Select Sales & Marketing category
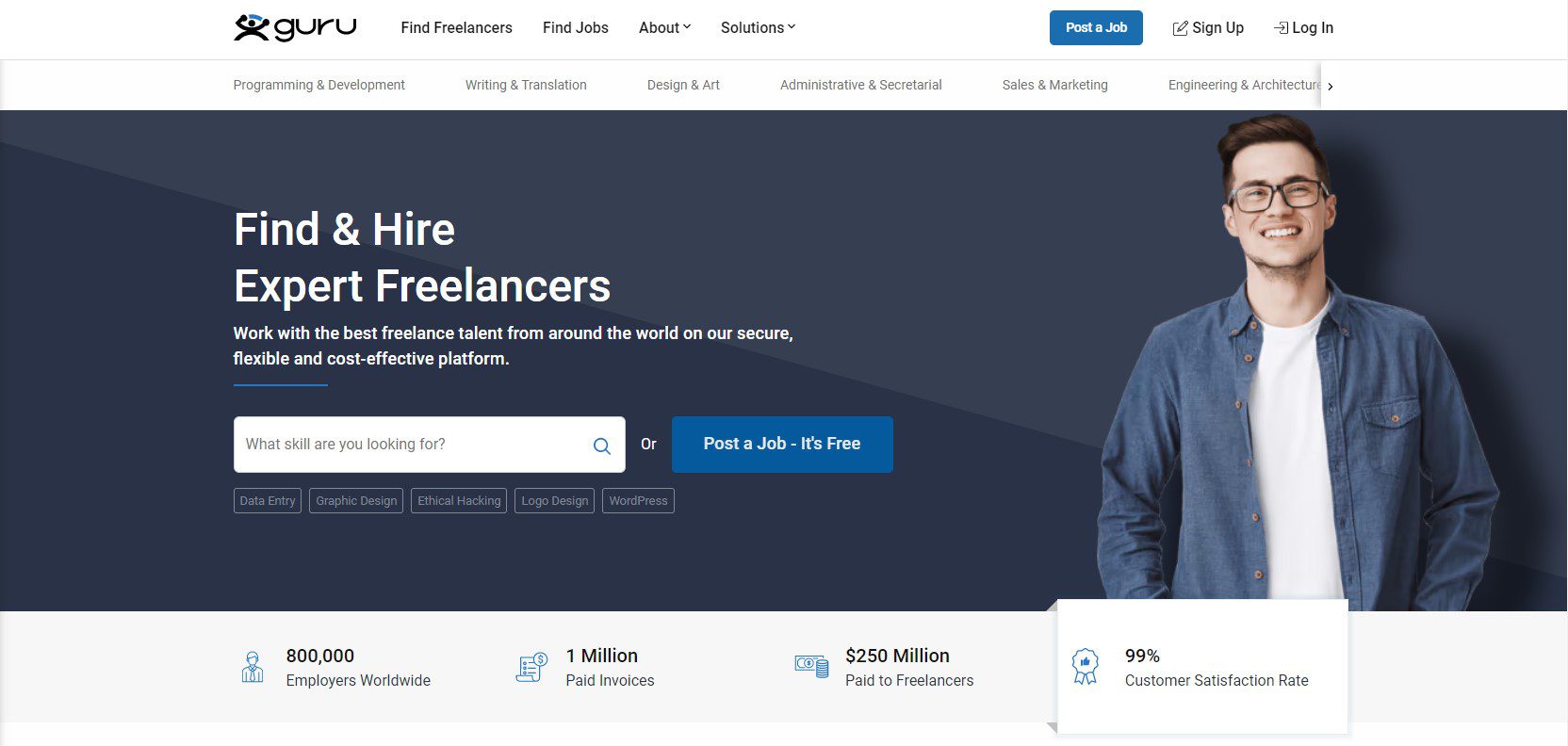This screenshot has width=1568, height=746. (1055, 85)
